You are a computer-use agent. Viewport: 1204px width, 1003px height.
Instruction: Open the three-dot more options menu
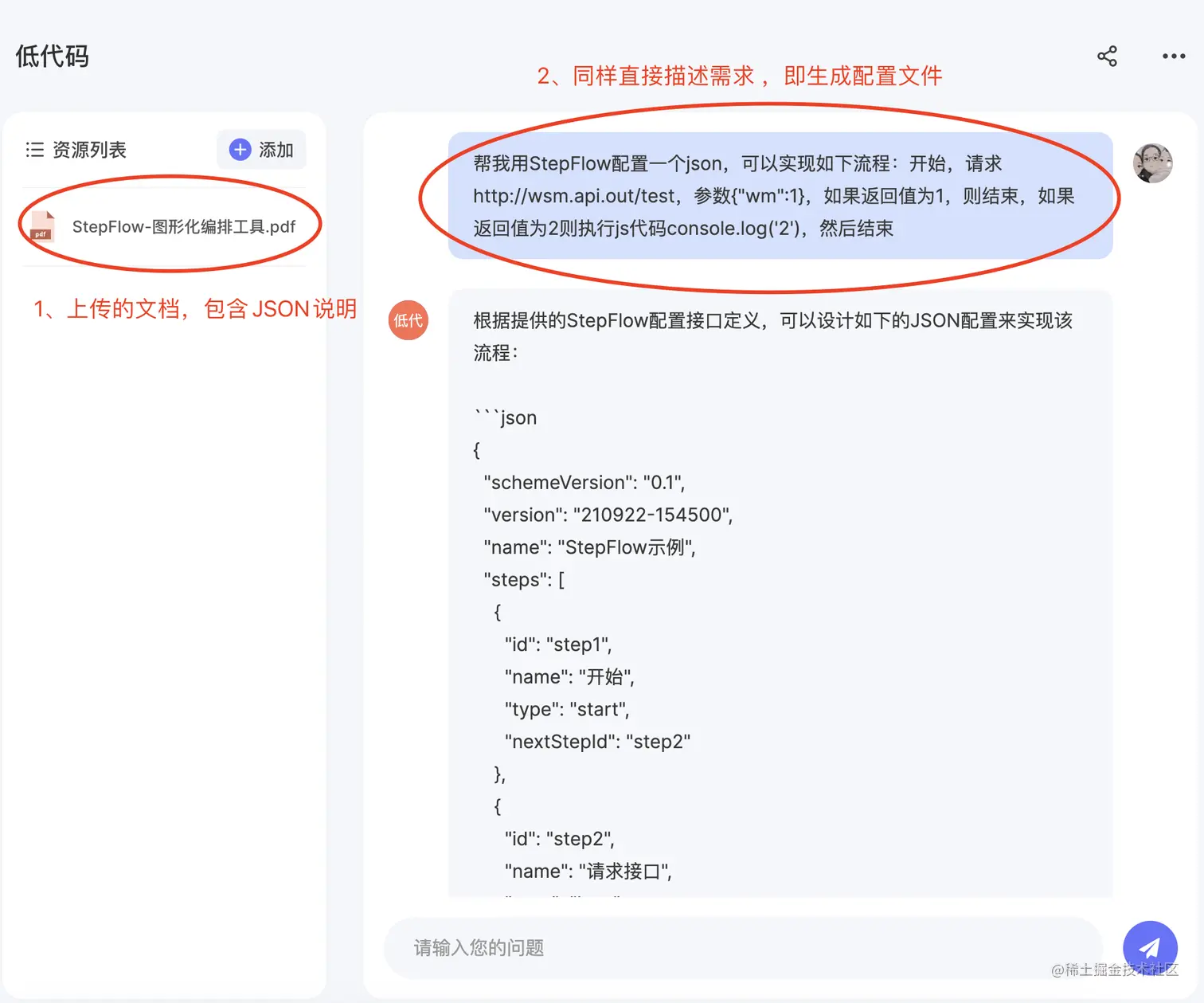click(1174, 56)
